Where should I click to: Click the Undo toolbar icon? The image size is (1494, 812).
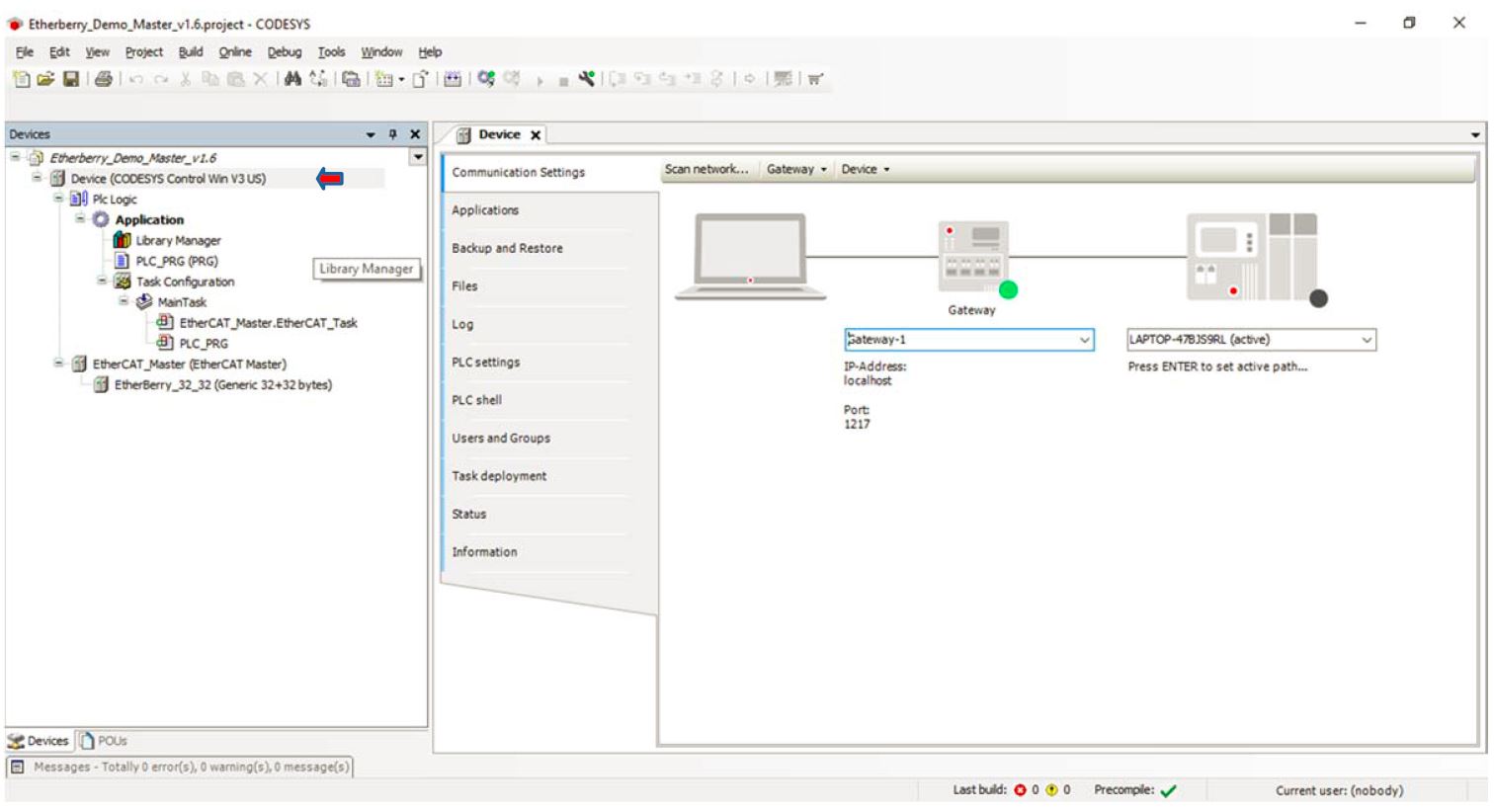(x=136, y=79)
